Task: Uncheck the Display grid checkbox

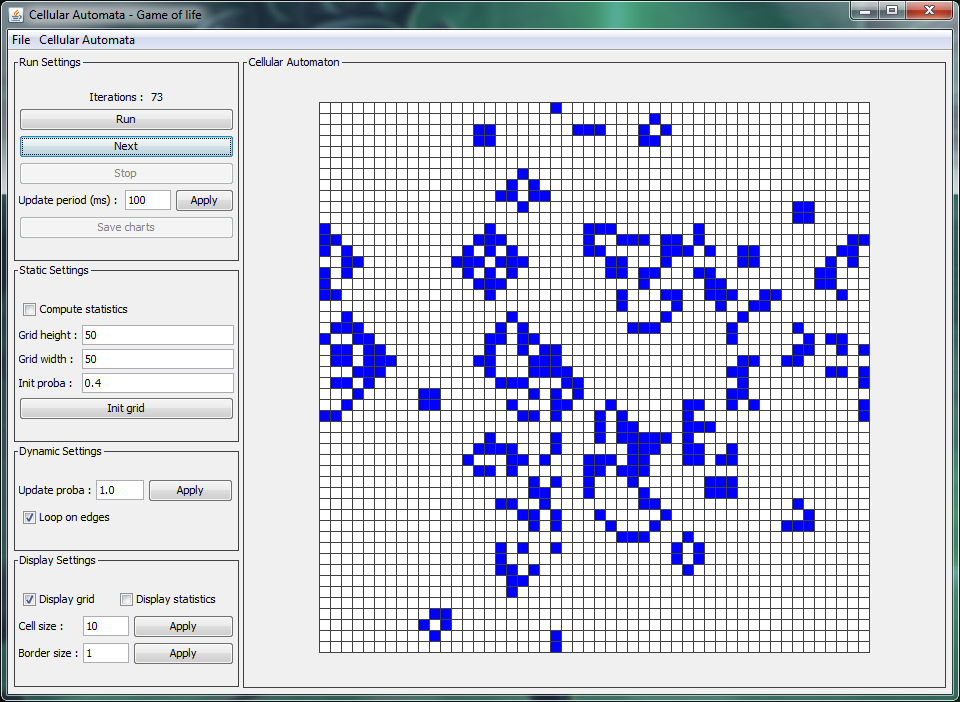Action: point(29,599)
